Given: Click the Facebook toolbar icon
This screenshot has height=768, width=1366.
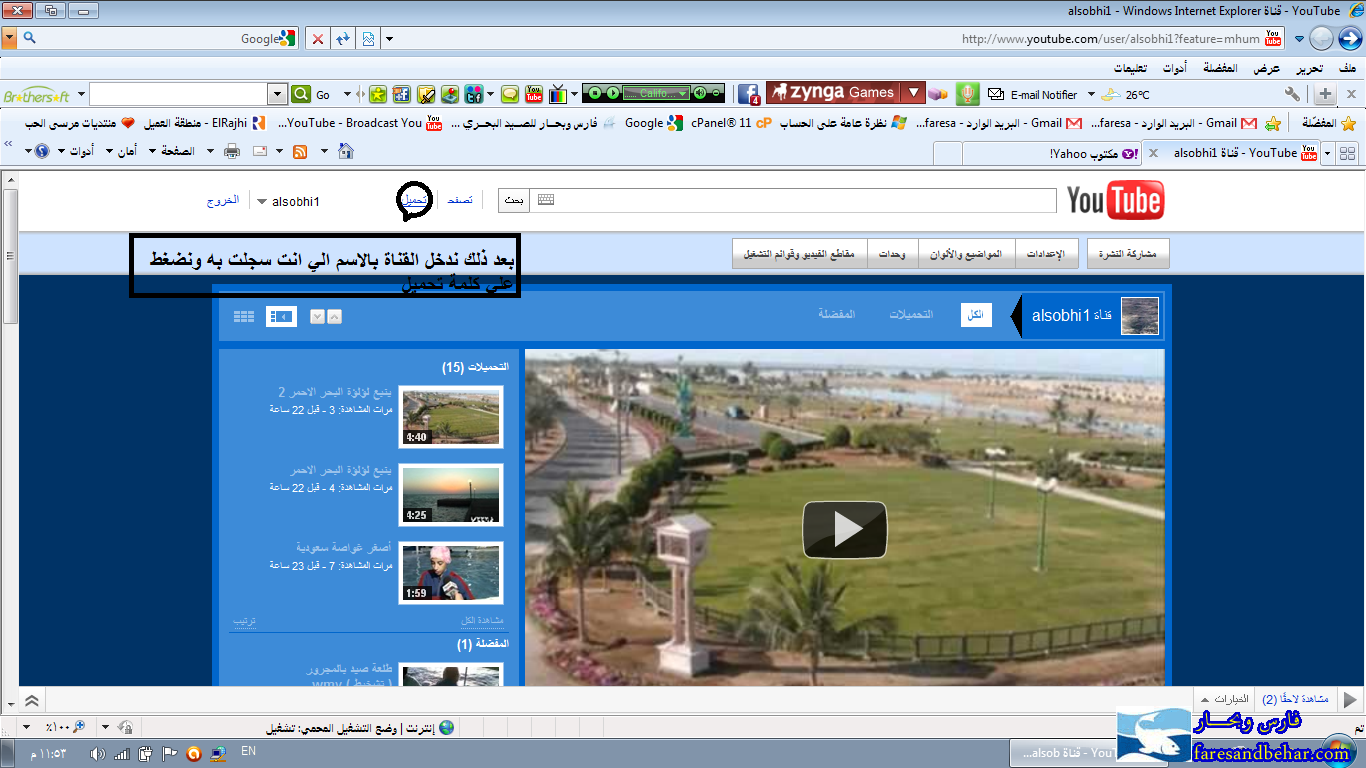Looking at the screenshot, I should [x=748, y=94].
